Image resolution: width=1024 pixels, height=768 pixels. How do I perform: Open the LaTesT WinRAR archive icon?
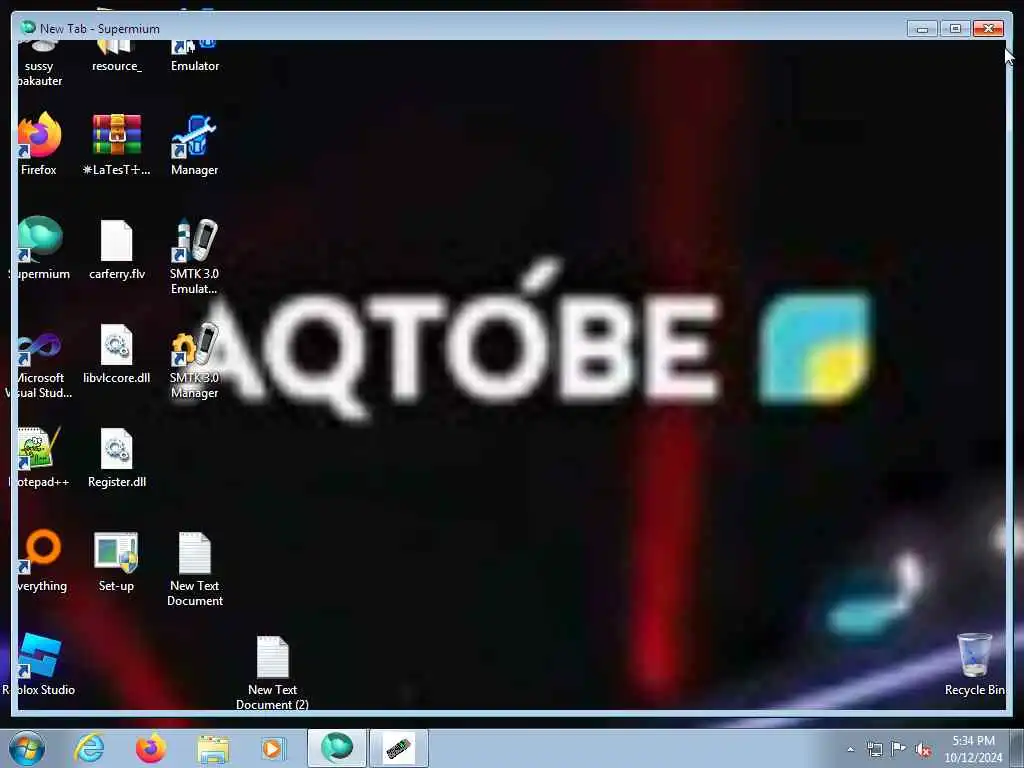point(117,143)
